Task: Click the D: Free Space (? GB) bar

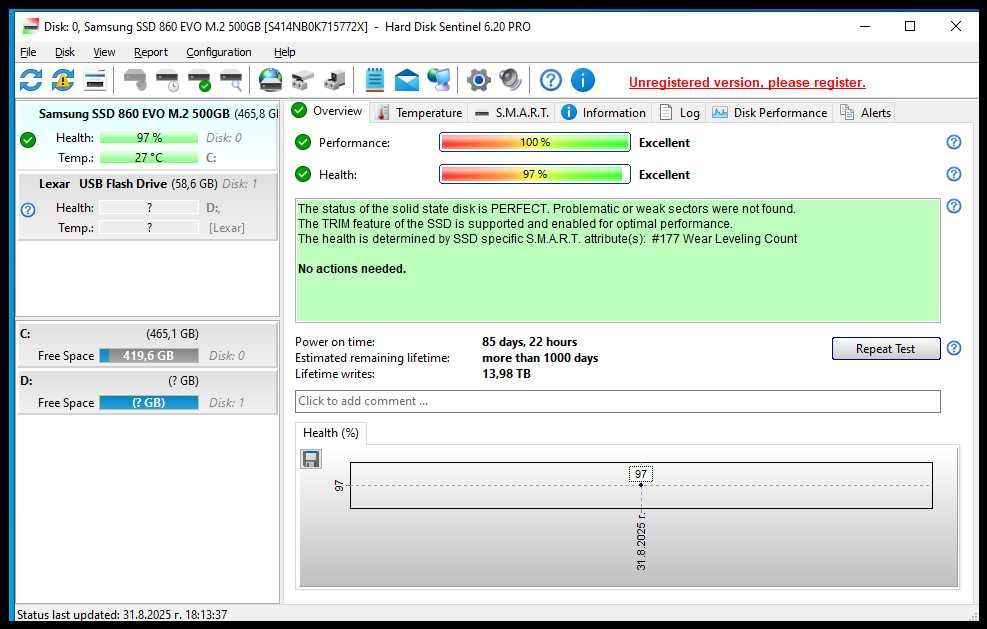Action: (x=149, y=403)
